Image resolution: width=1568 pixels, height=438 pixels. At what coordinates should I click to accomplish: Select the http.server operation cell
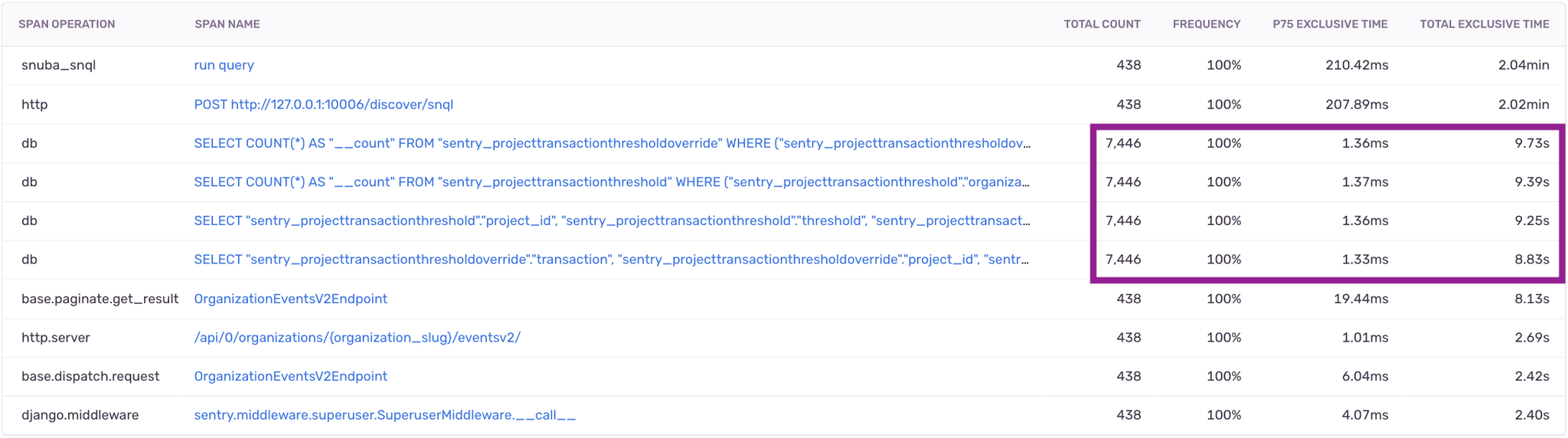(x=55, y=338)
